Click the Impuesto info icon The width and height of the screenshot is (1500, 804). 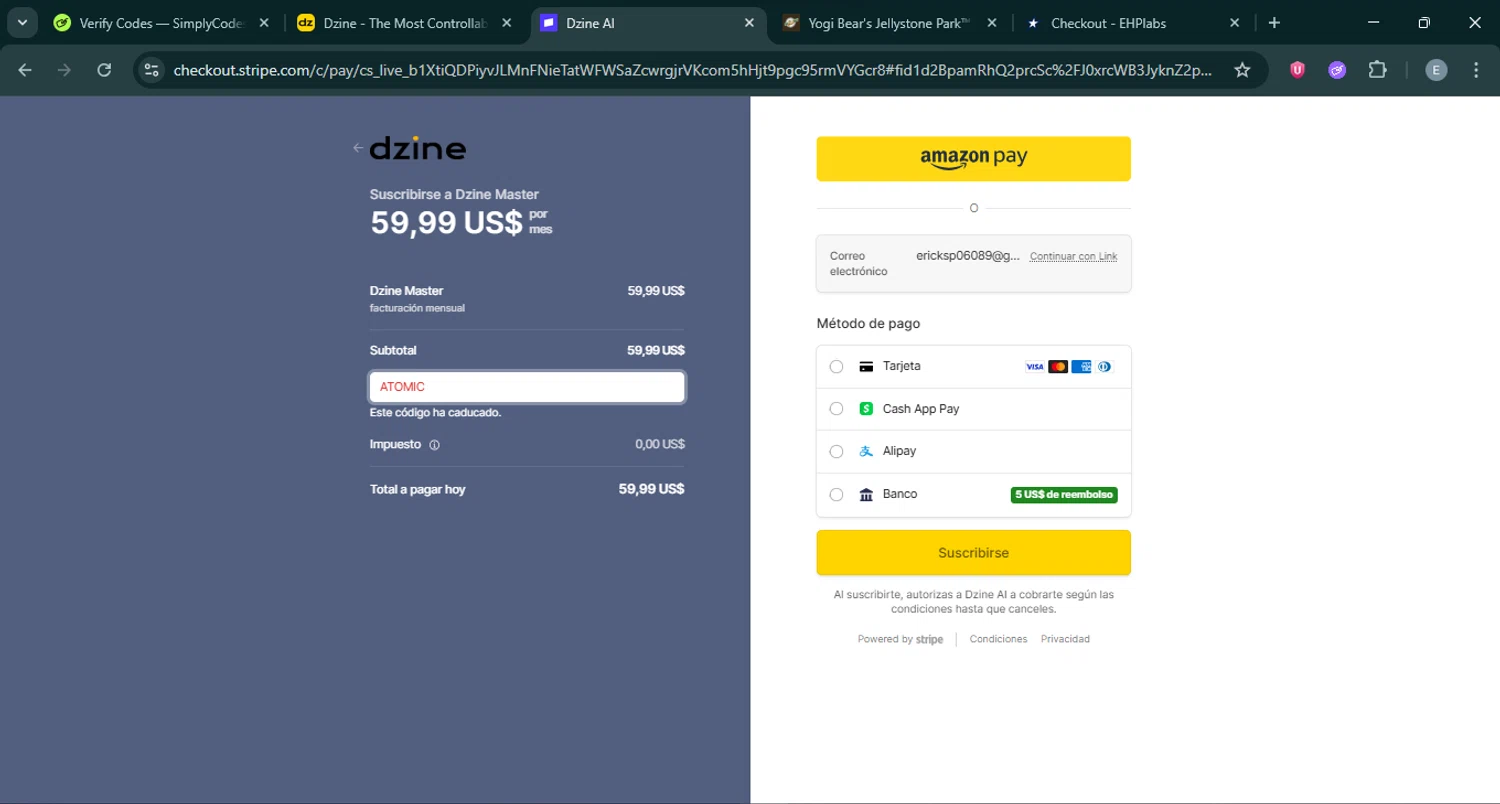click(434, 445)
